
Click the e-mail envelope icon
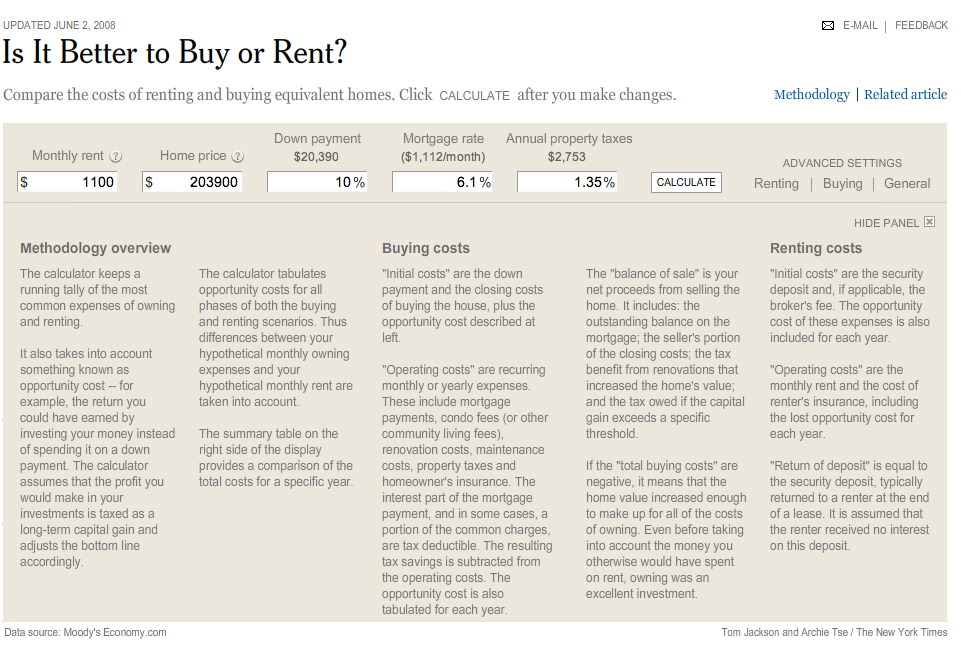click(827, 26)
